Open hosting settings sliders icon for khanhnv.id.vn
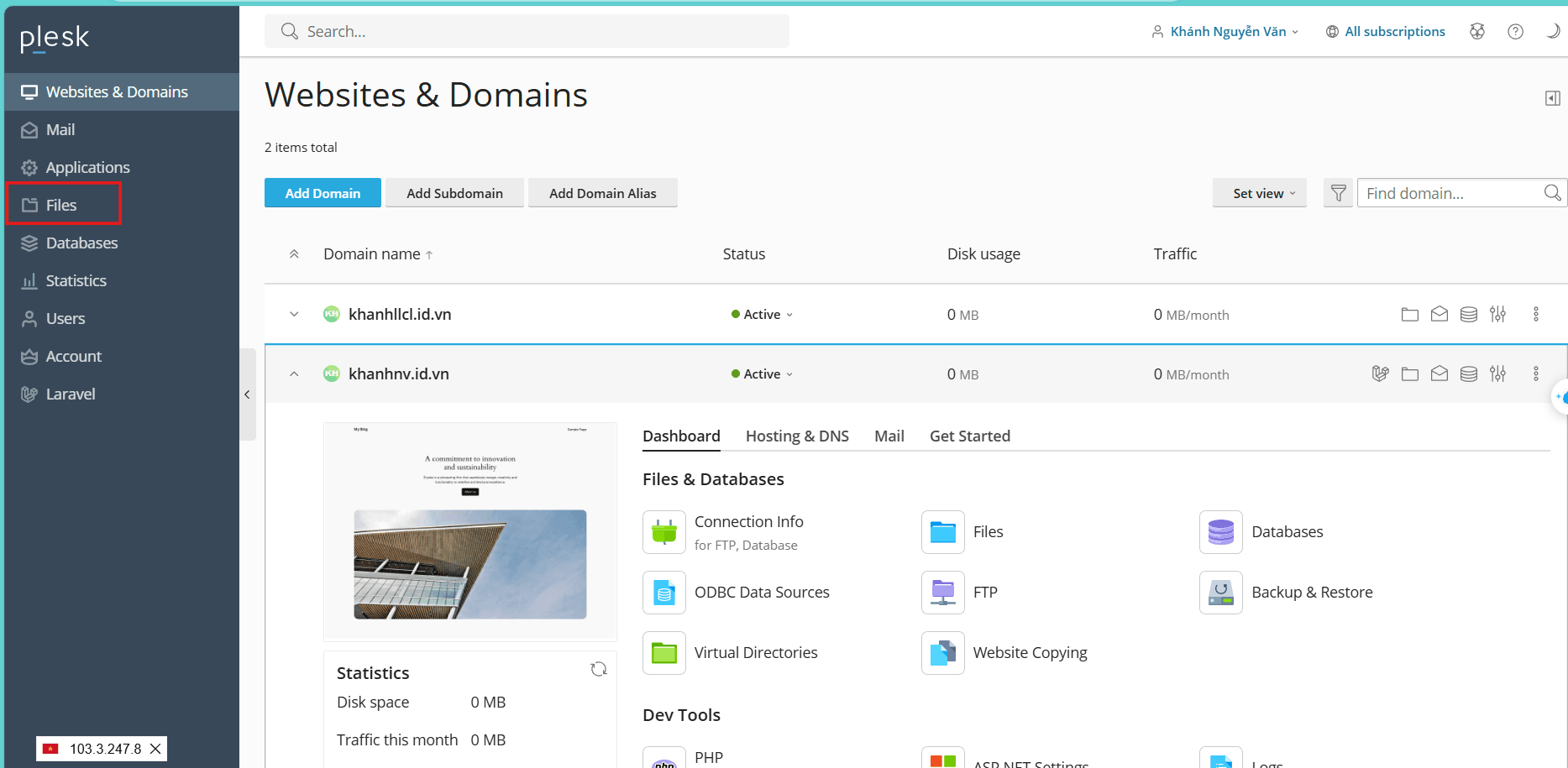Screen dimensions: 1568x768 [x=1497, y=374]
